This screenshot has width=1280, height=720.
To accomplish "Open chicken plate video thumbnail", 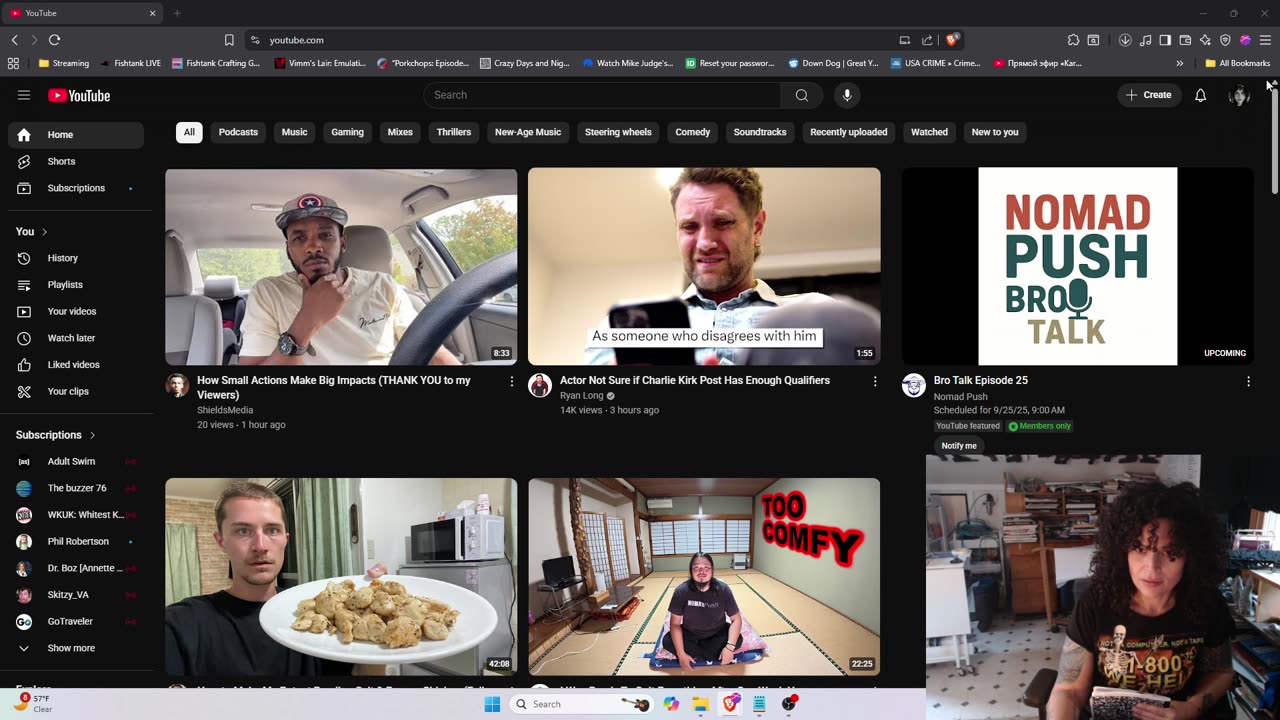I will (x=341, y=576).
